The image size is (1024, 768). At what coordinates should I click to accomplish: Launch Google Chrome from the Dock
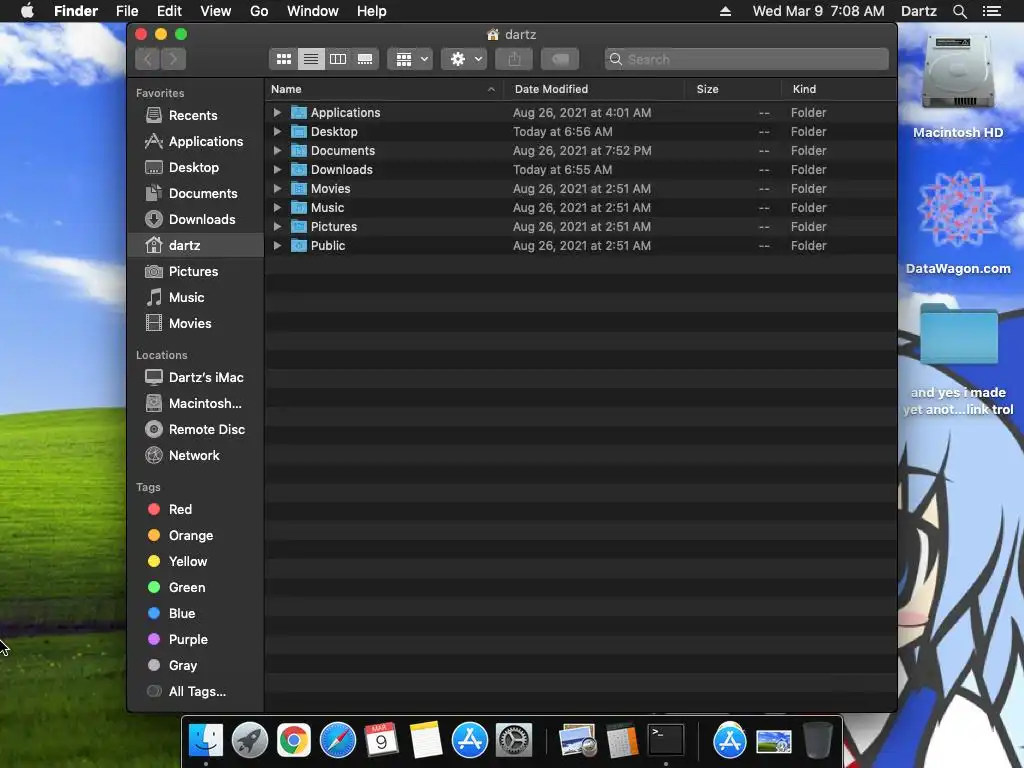294,741
